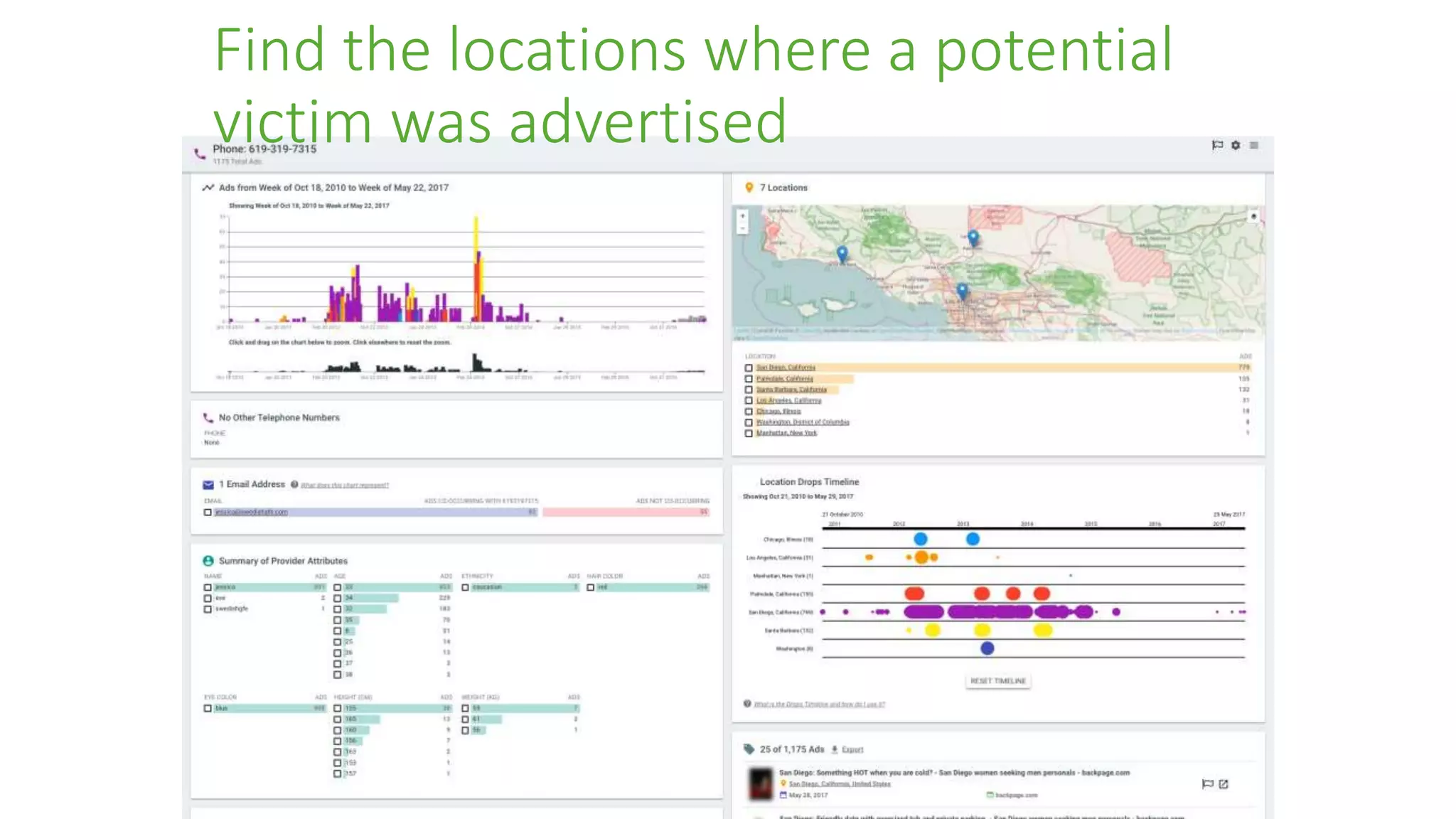Zoom in on the locations map
The height and width of the screenshot is (819, 1456).
743,215
